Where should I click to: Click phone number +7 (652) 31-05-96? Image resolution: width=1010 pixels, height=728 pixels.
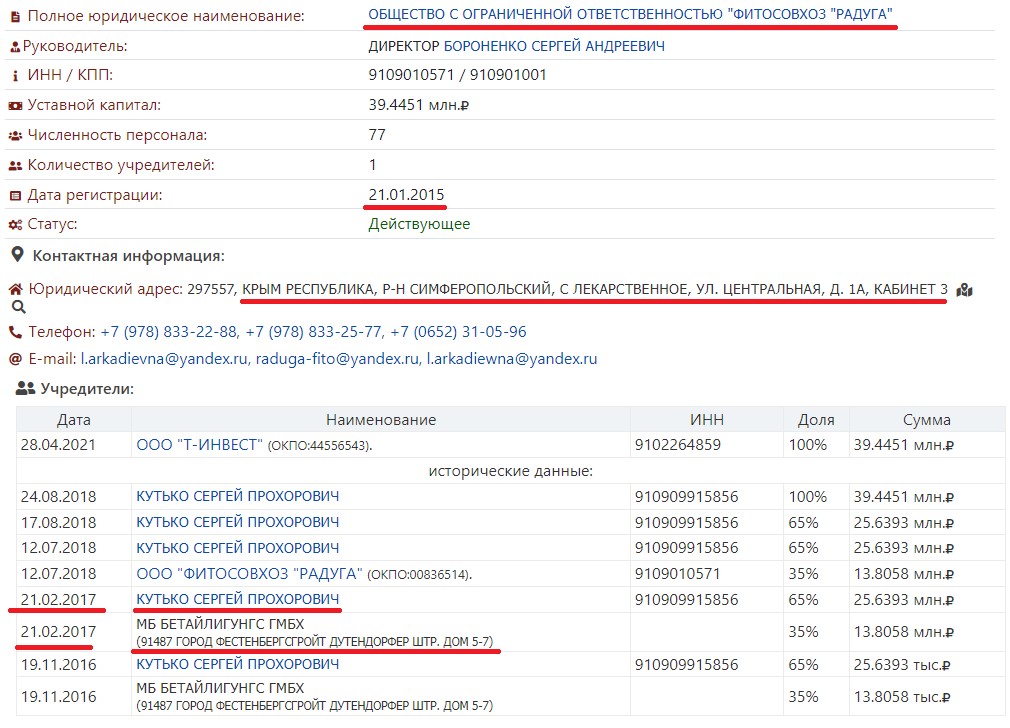click(458, 332)
